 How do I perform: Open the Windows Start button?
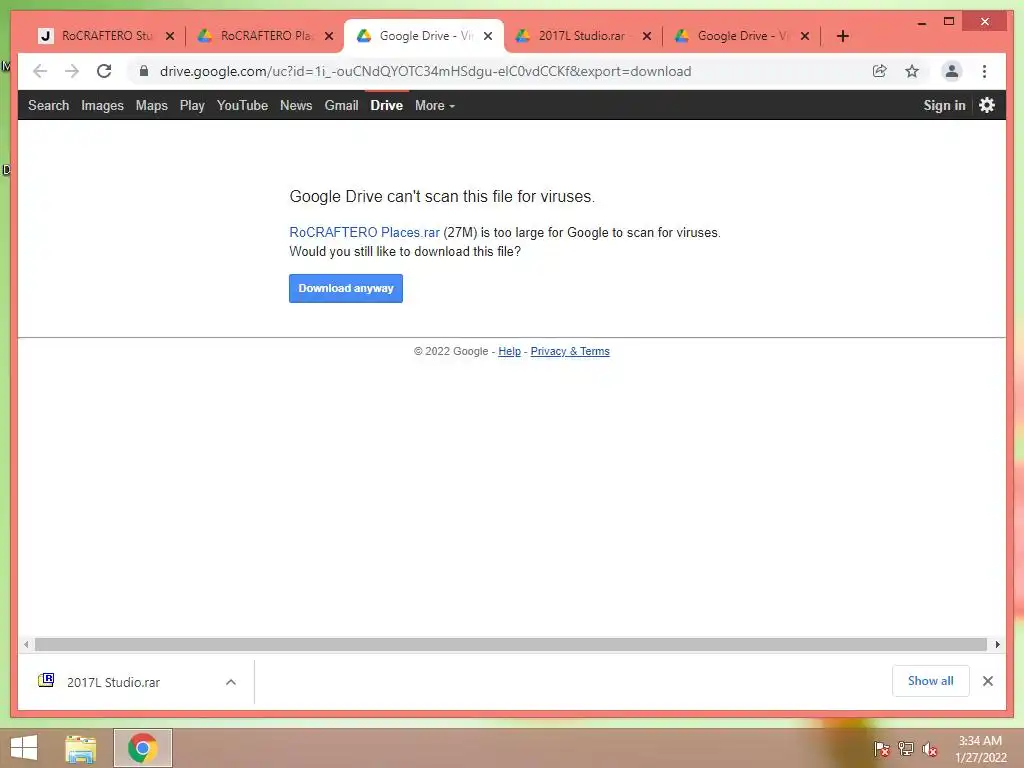point(24,748)
